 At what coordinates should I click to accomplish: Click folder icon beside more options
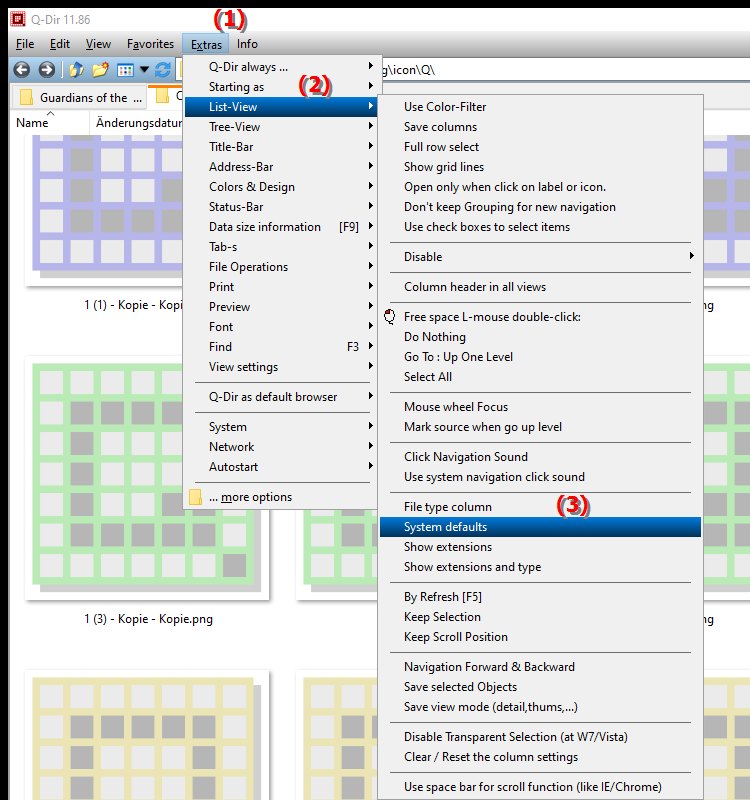point(195,497)
